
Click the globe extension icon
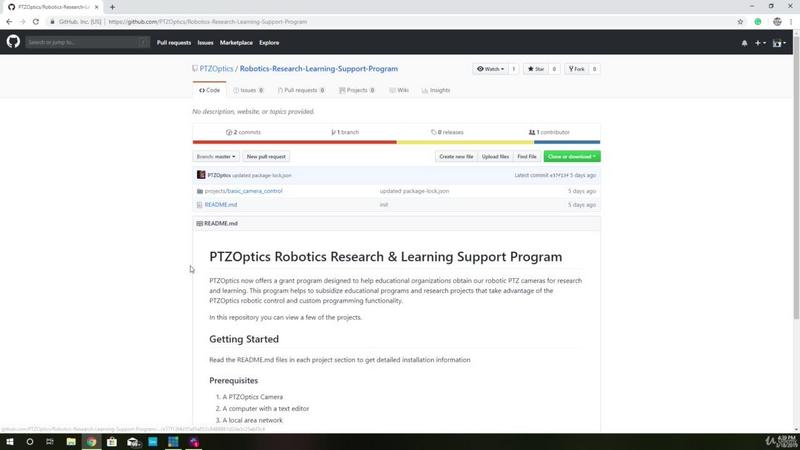point(777,22)
